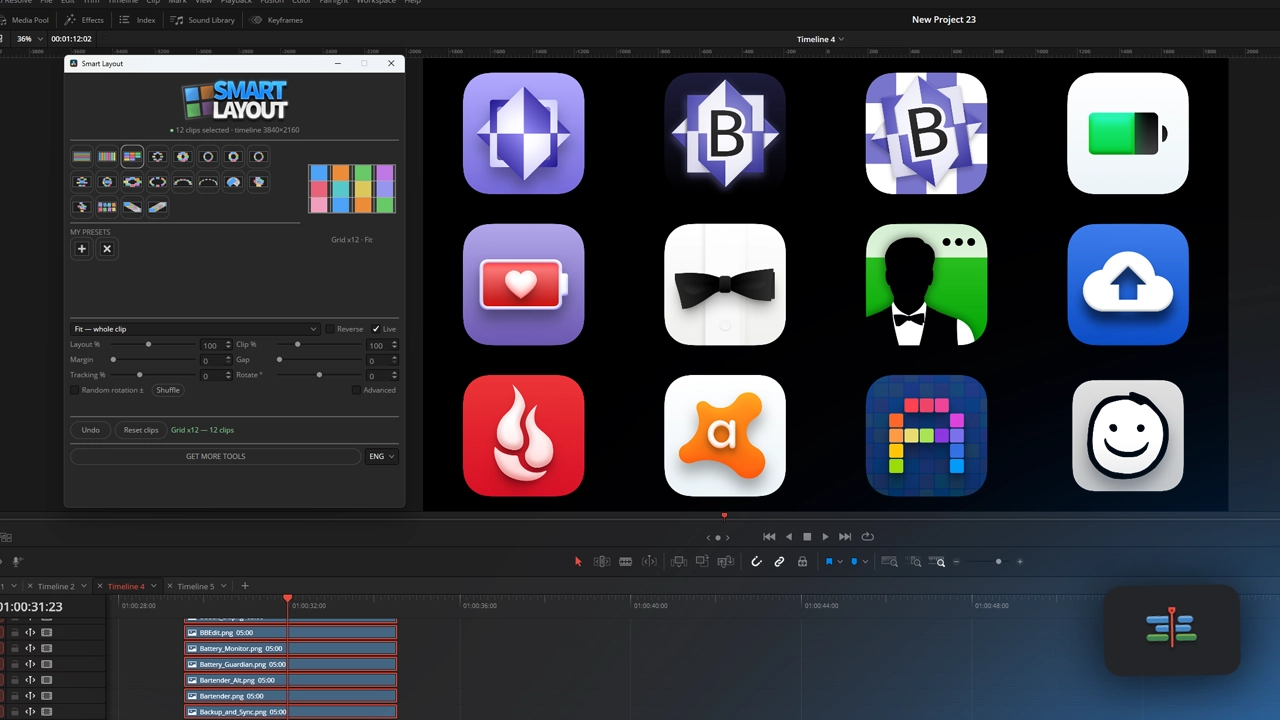The image size is (1280, 720).
Task: Play the timeline forward
Action: click(825, 537)
